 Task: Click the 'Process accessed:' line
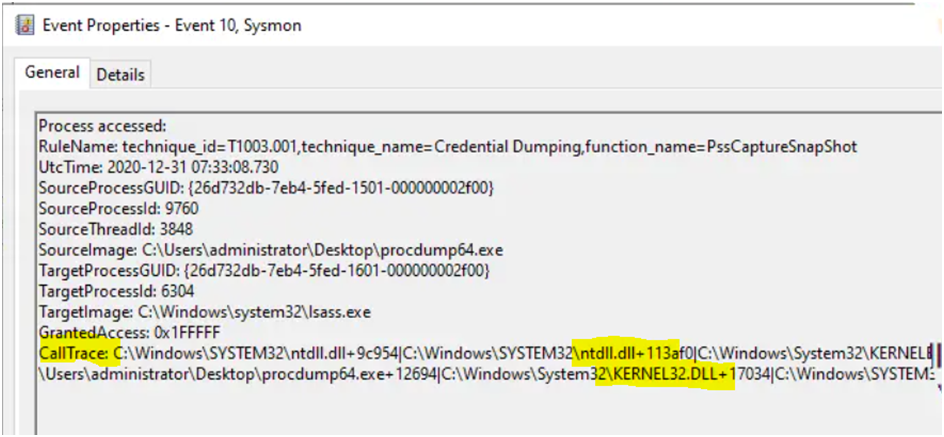102,127
